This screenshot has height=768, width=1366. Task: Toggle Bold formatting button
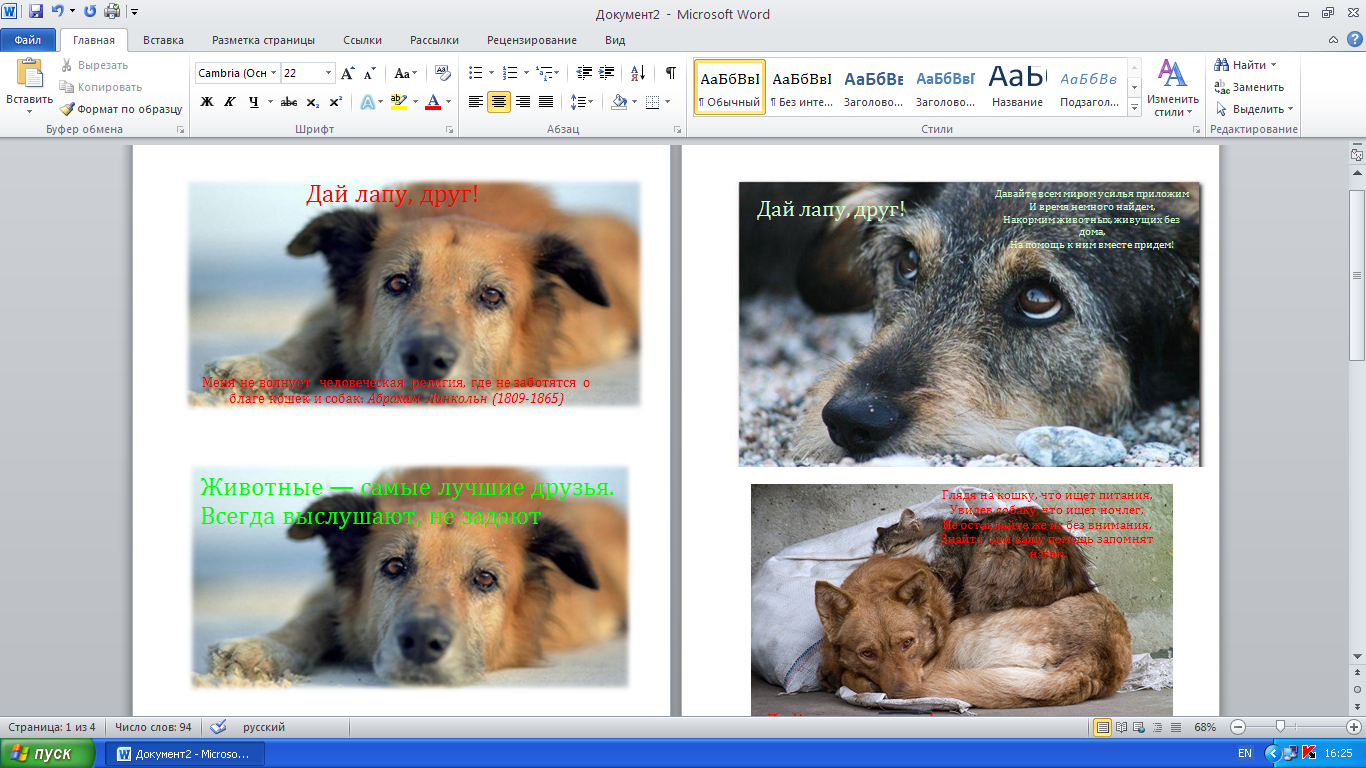click(207, 102)
